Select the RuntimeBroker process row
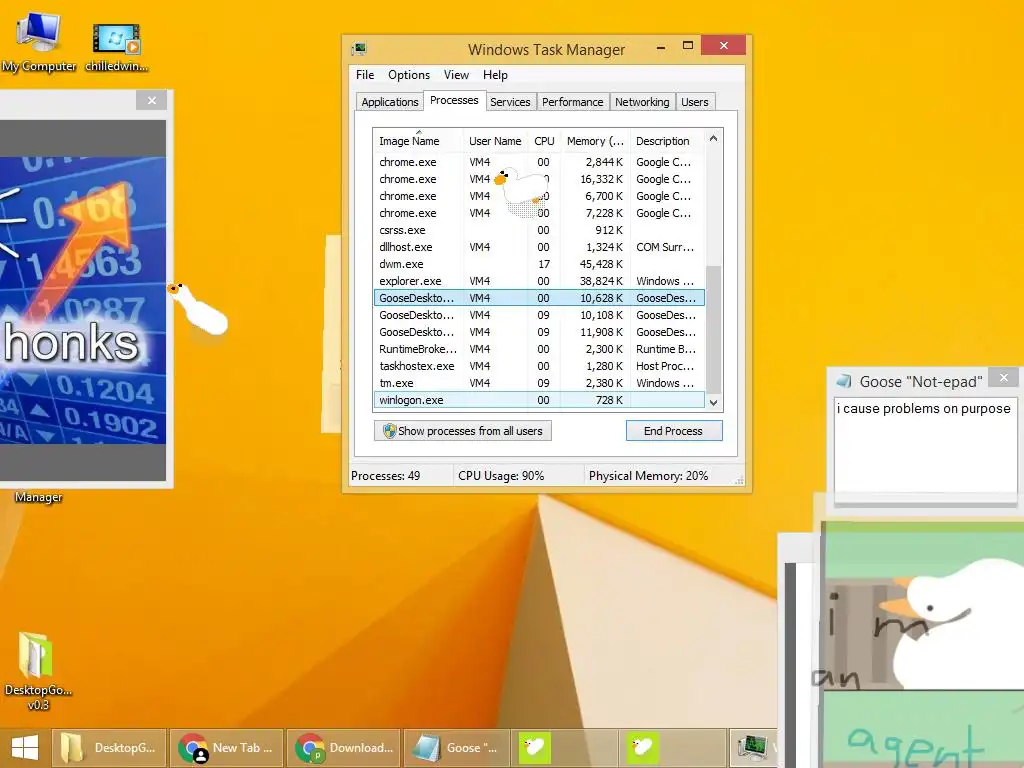 [539, 349]
